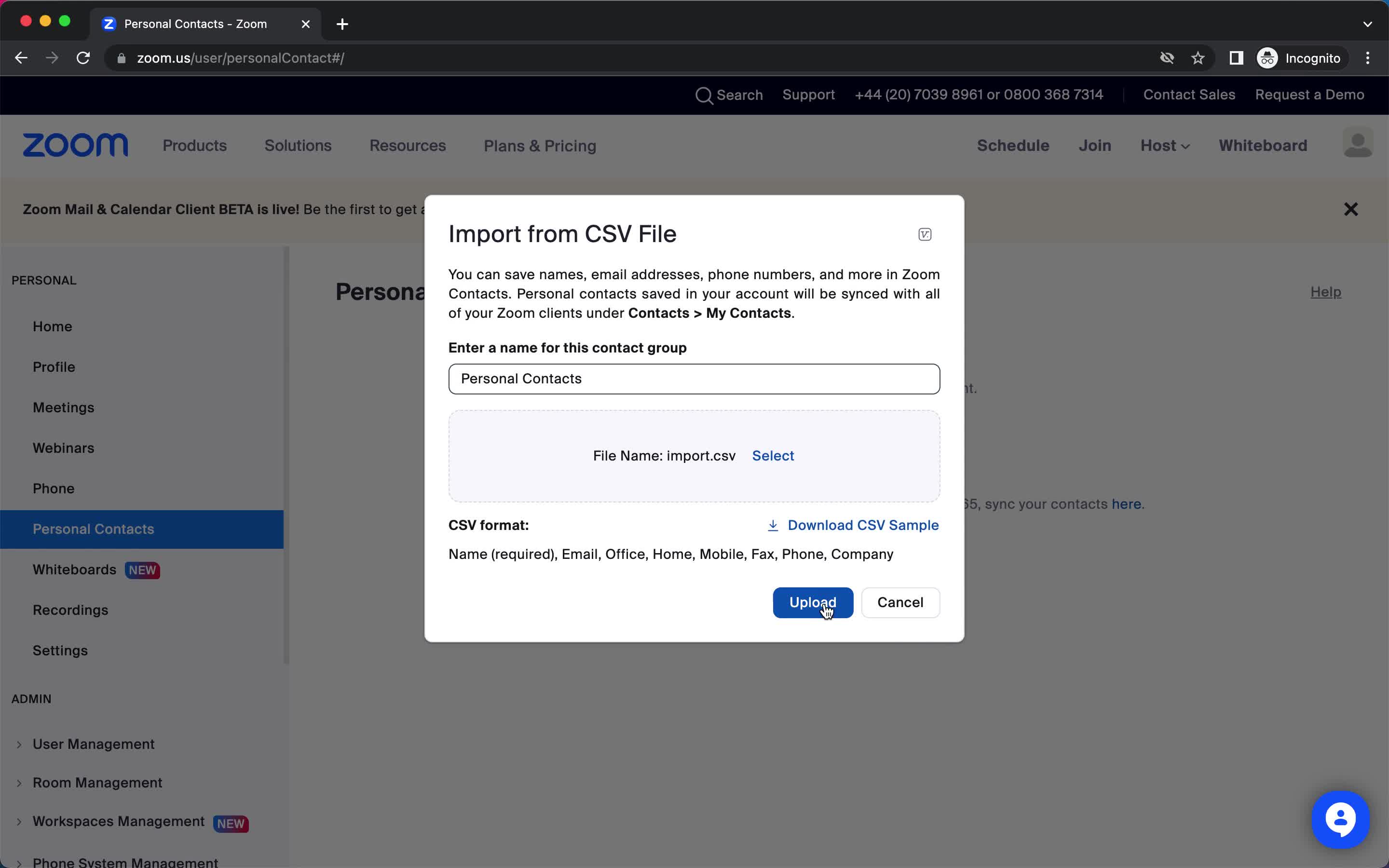1389x868 pixels.
Task: Cancel the CSV import dialog
Action: coord(900,602)
